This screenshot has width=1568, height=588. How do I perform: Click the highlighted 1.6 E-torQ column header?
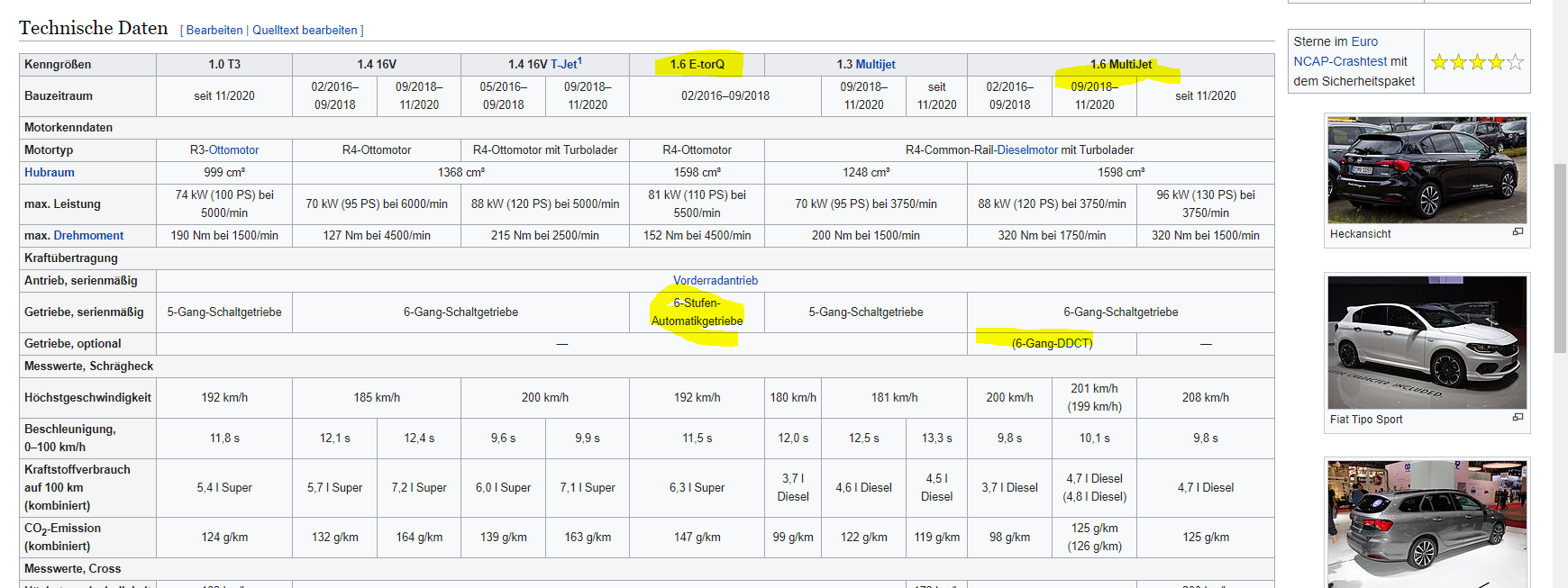(697, 65)
